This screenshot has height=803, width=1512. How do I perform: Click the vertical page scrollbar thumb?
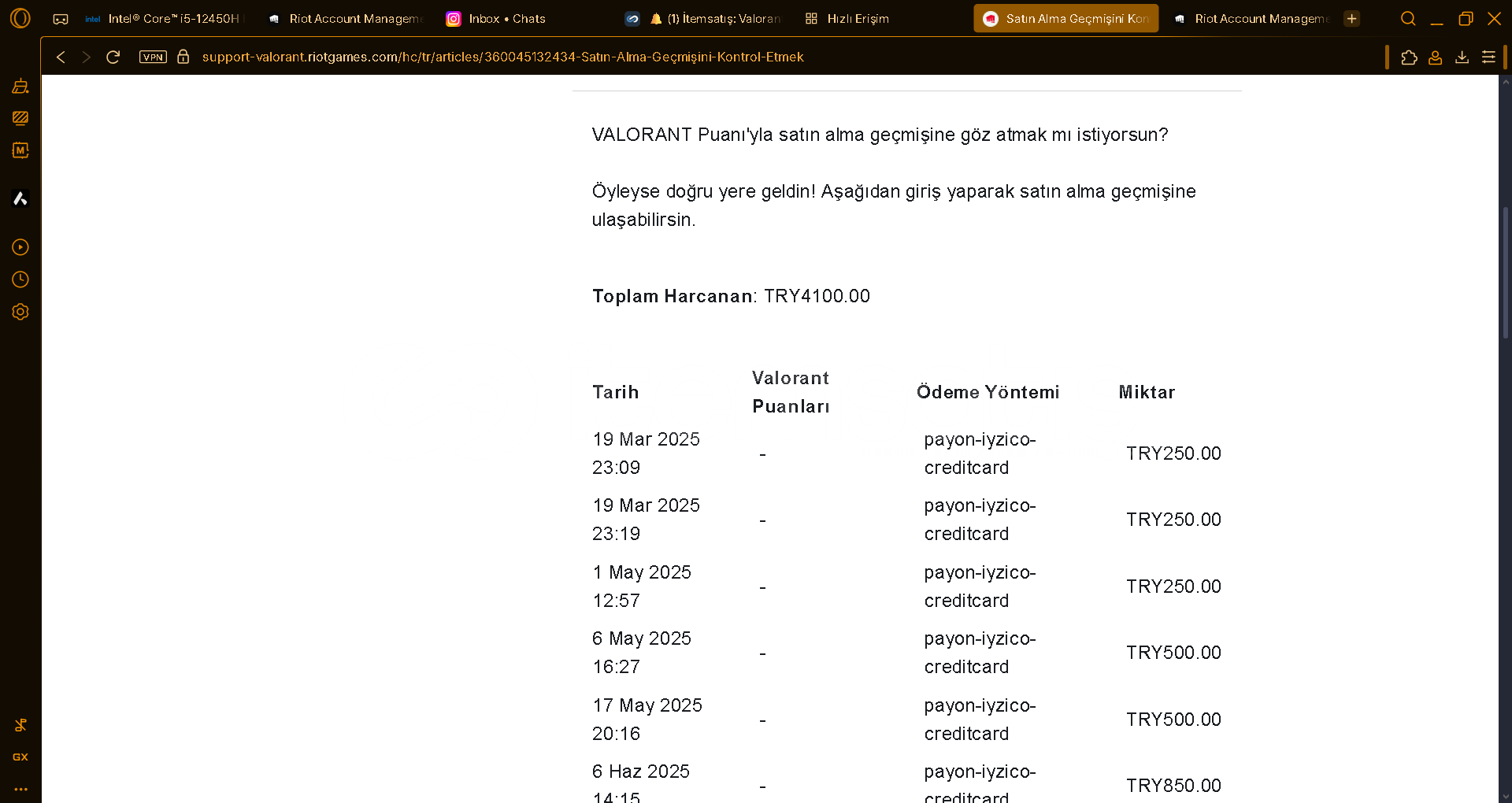[x=1506, y=272]
